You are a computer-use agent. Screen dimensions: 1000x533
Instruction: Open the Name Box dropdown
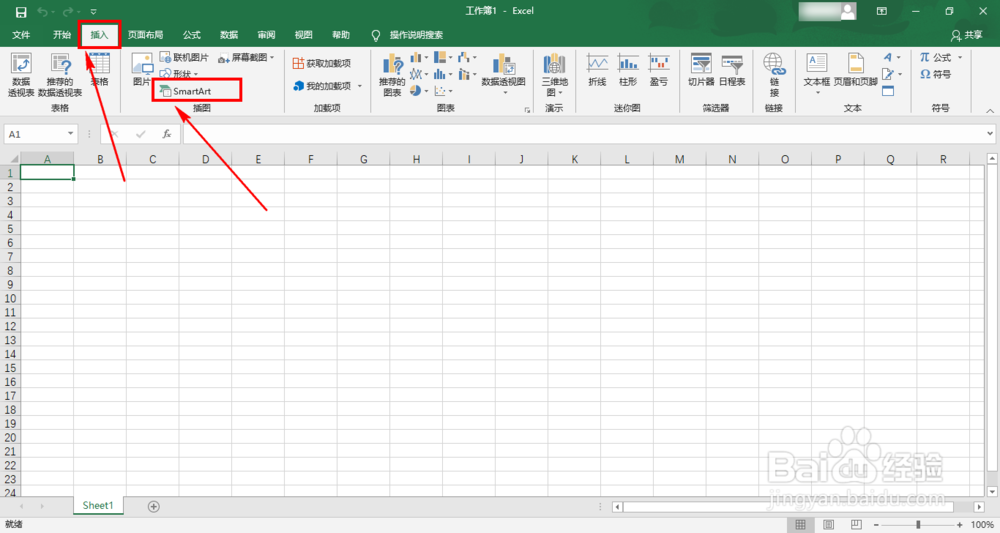tap(70, 134)
